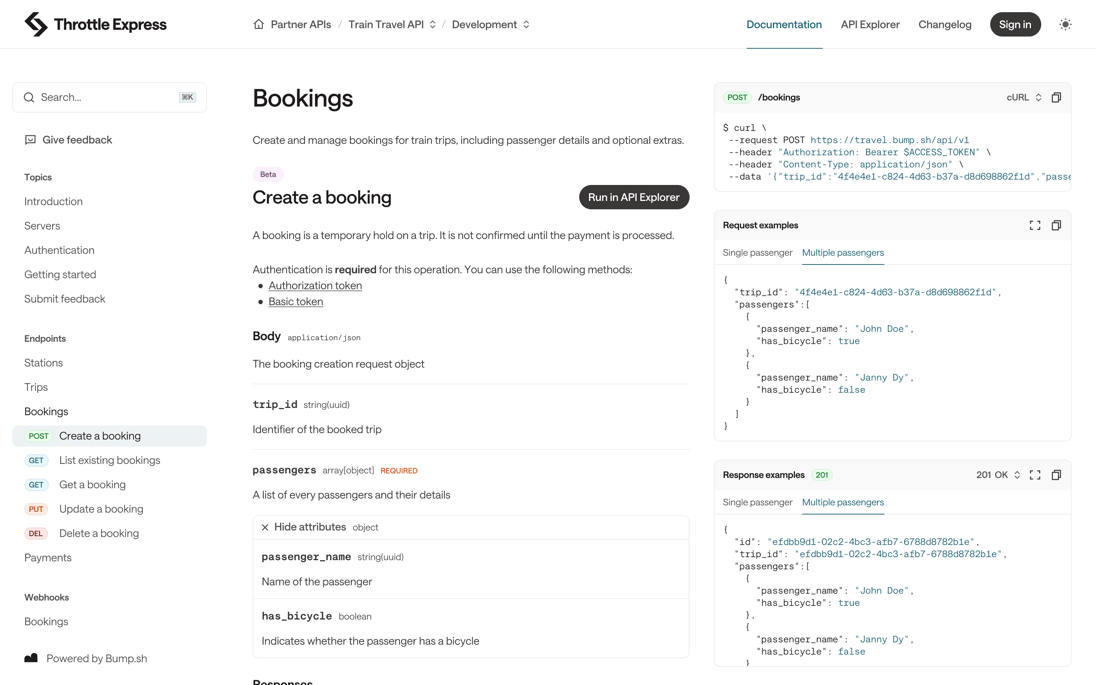The image size is (1096, 685).
Task: Open the Authorization token link
Action: [x=315, y=285]
